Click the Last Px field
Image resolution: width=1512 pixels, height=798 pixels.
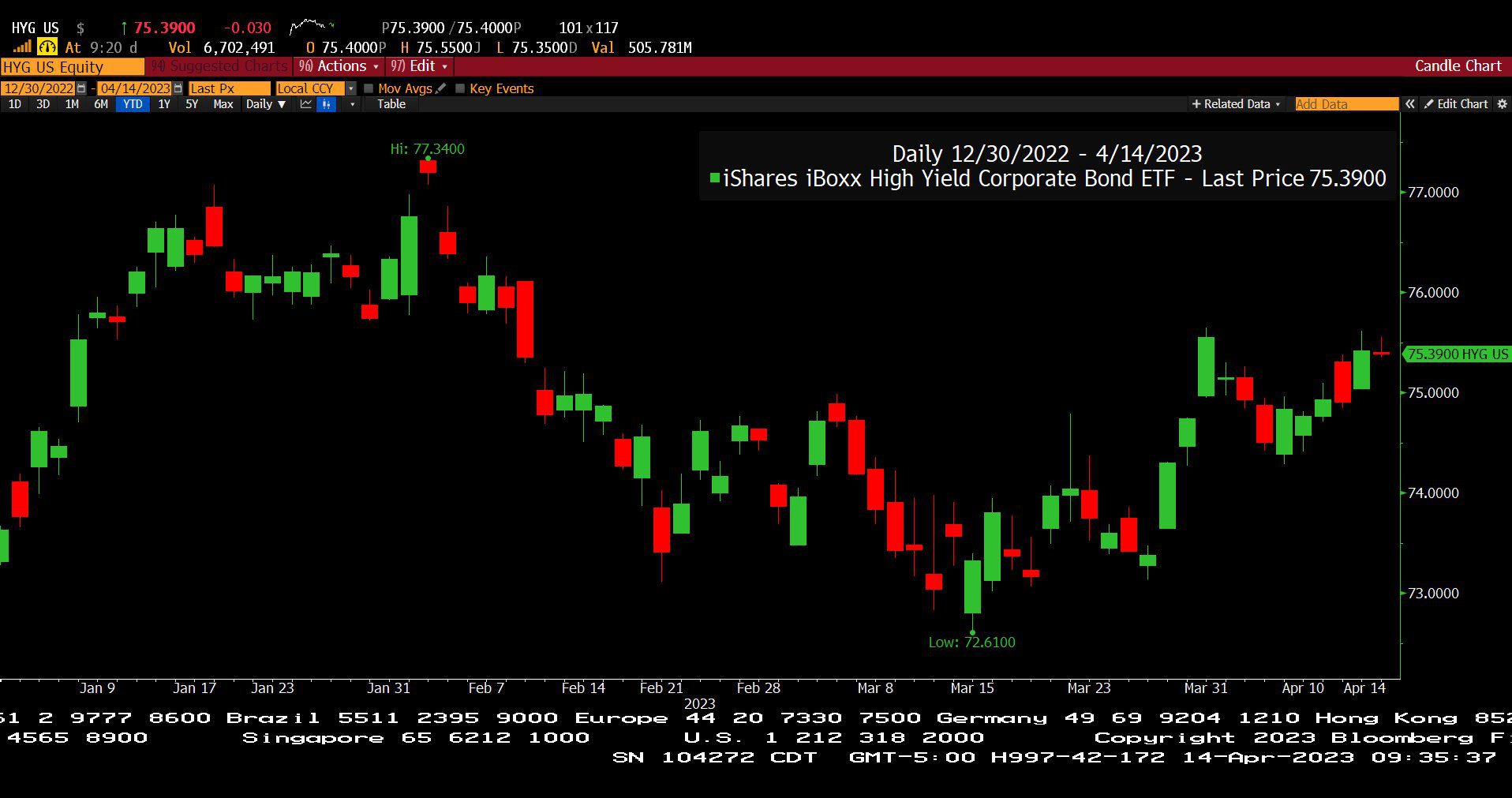coord(229,88)
